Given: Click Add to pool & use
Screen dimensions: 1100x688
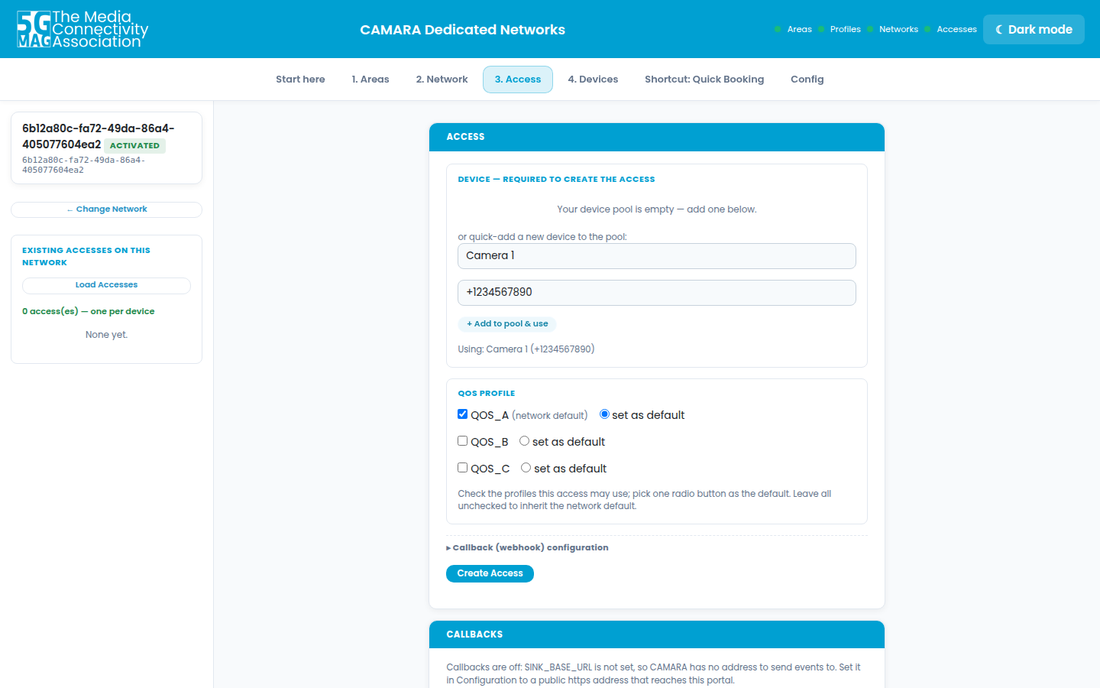Looking at the screenshot, I should [507, 324].
